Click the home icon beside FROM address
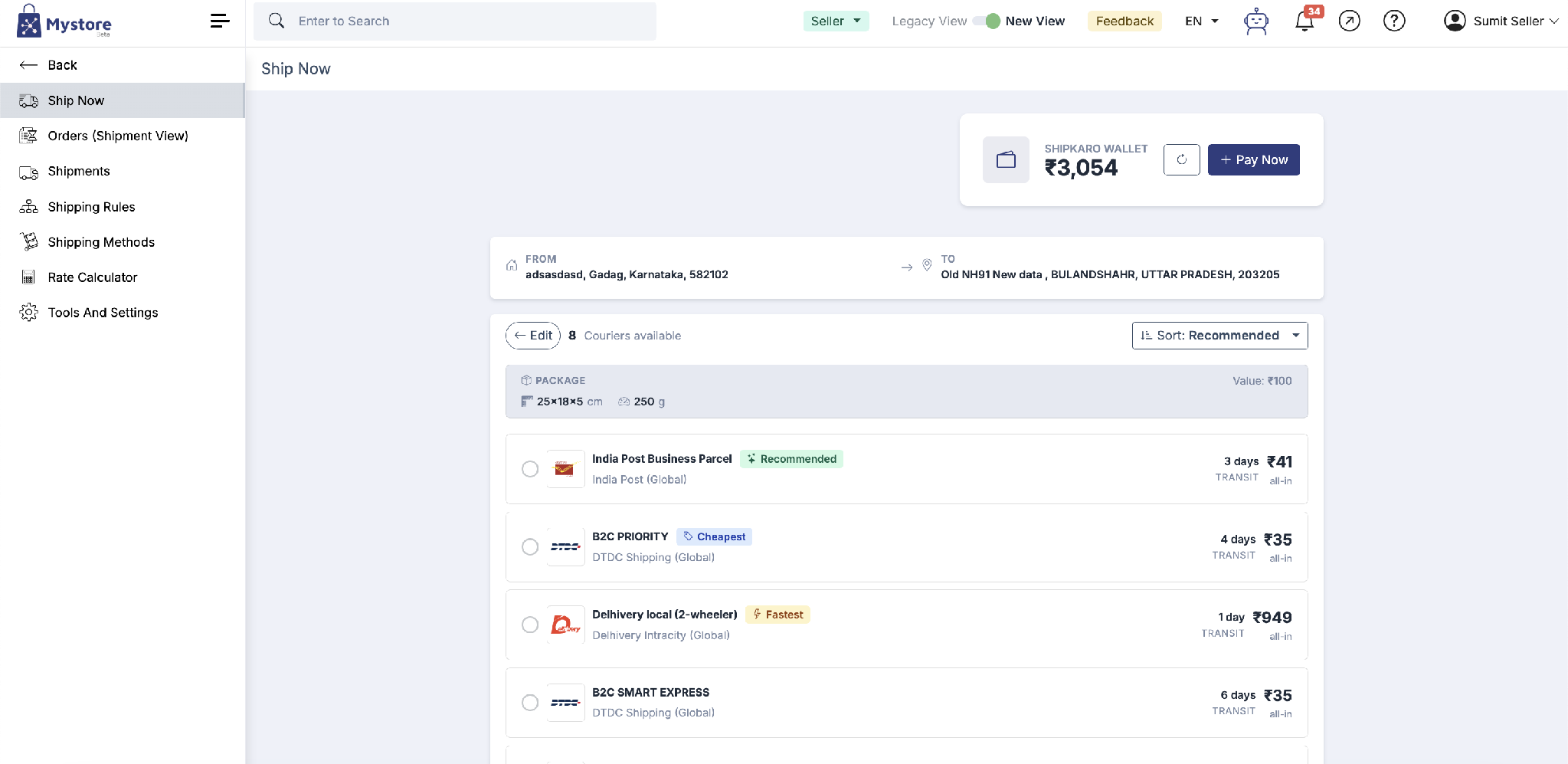The image size is (1568, 764). 512,266
